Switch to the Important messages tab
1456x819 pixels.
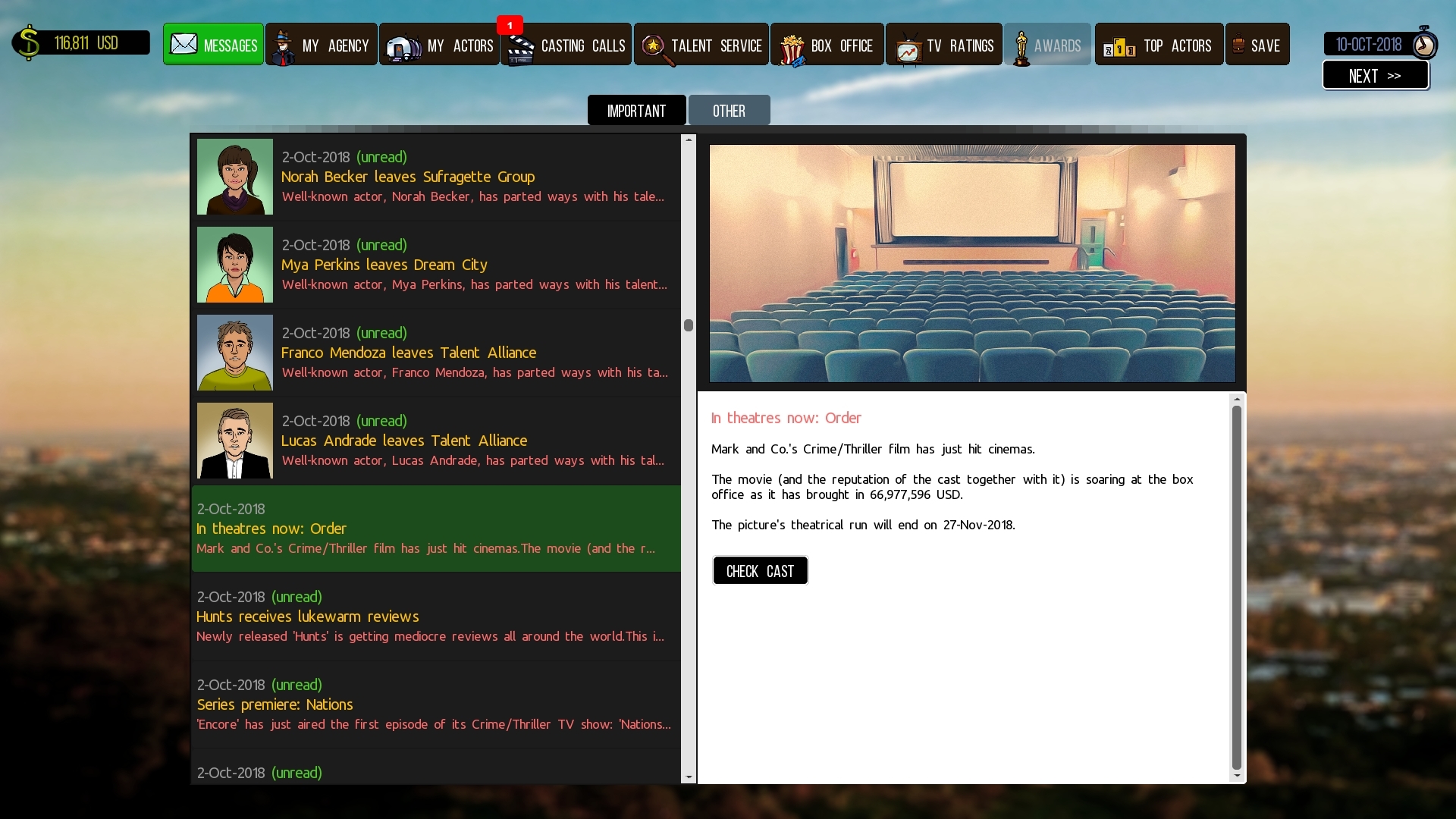[x=636, y=111]
